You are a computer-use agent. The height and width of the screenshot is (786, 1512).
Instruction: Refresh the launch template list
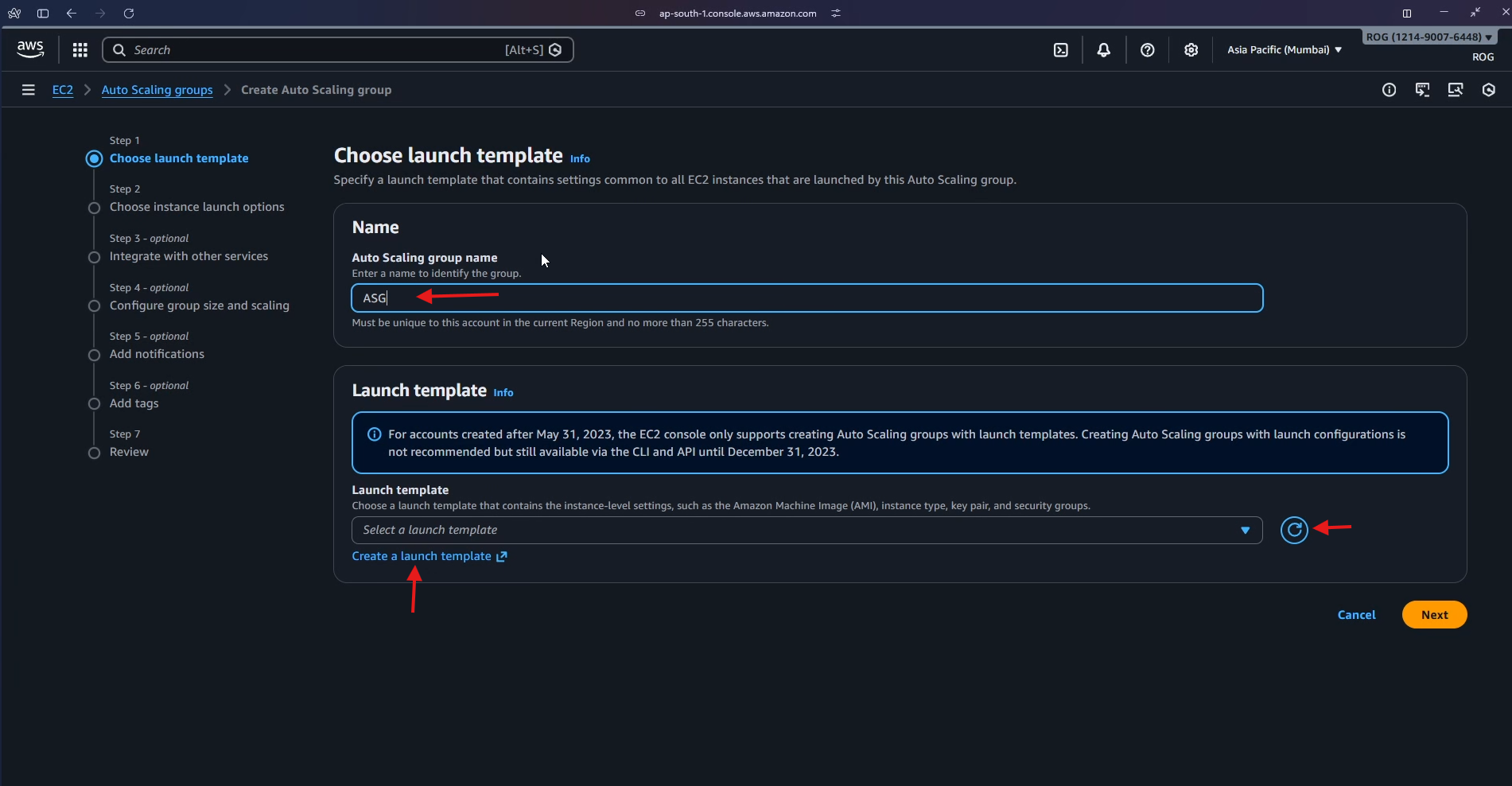1293,530
